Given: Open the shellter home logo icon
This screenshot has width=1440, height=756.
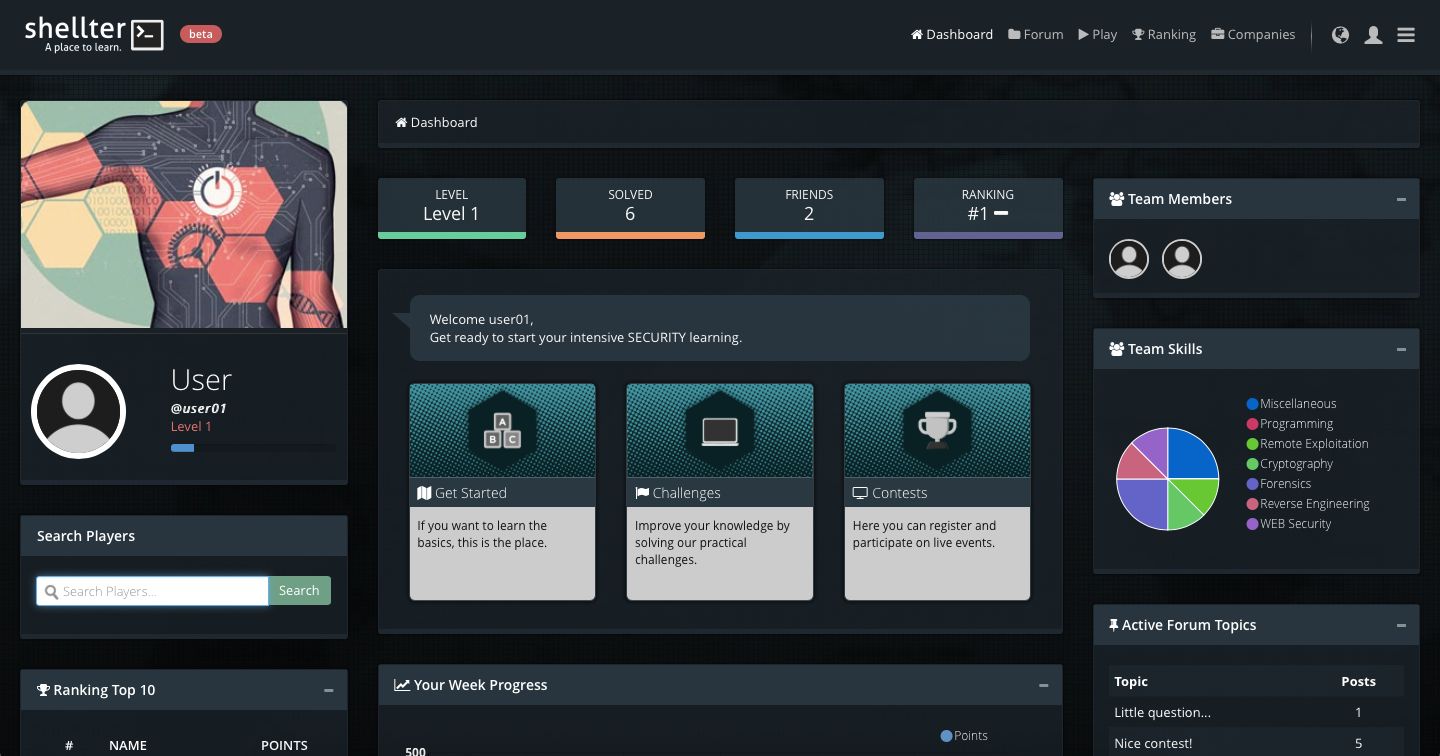Looking at the screenshot, I should [x=148, y=34].
